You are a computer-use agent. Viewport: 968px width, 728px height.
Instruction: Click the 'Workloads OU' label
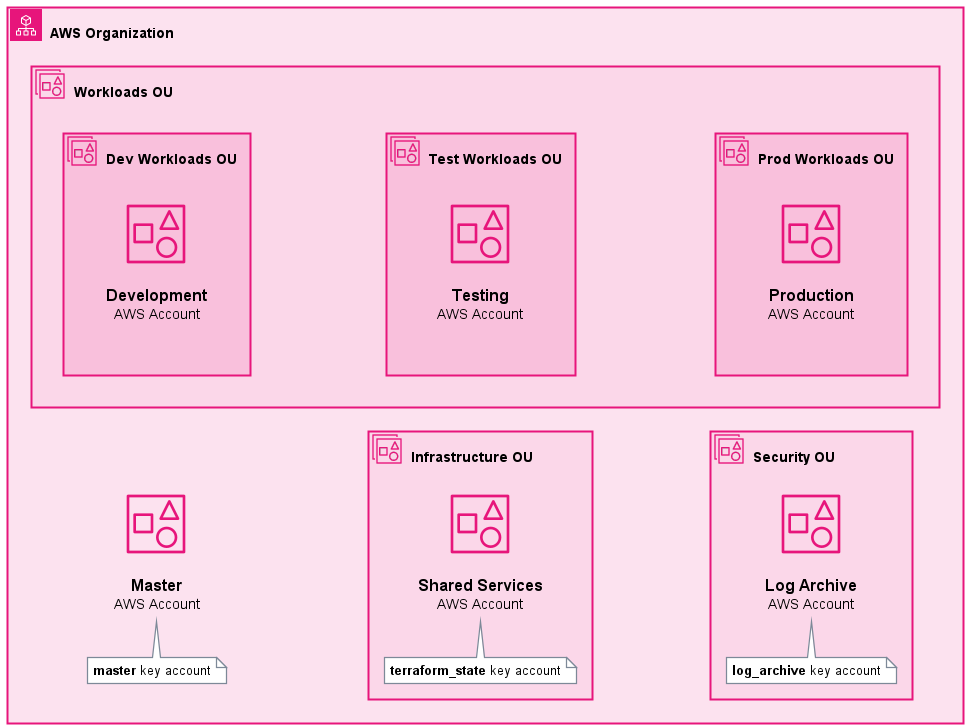tap(123, 92)
